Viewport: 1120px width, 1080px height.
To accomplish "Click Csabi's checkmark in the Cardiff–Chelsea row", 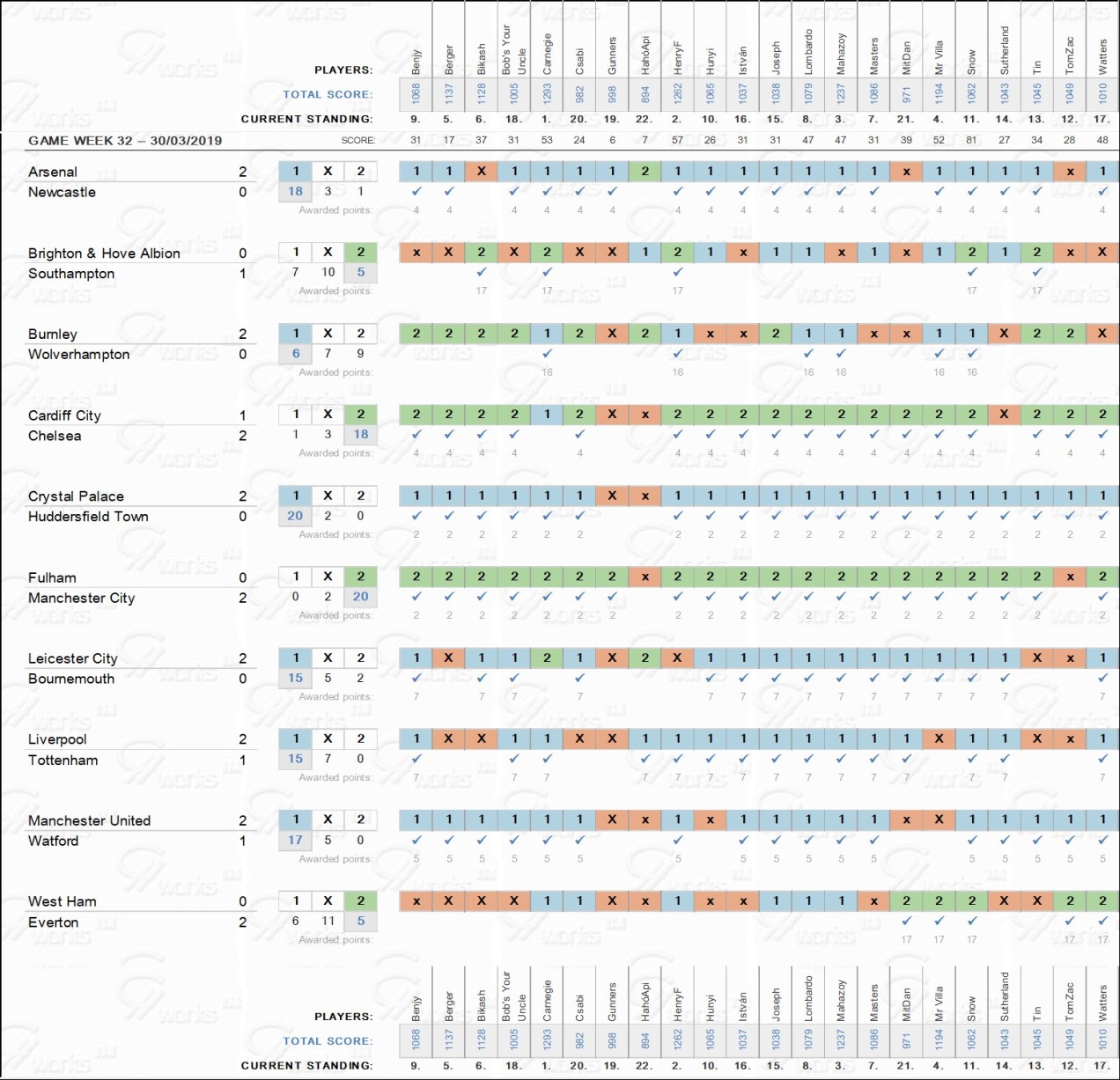I will [x=579, y=434].
